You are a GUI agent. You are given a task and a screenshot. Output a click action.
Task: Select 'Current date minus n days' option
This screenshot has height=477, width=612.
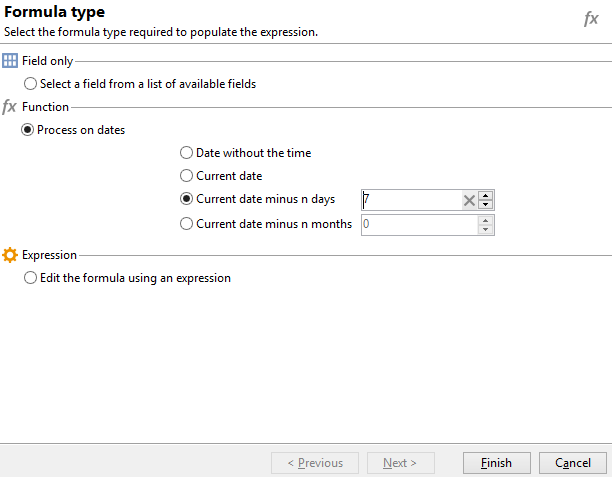[x=187, y=199]
